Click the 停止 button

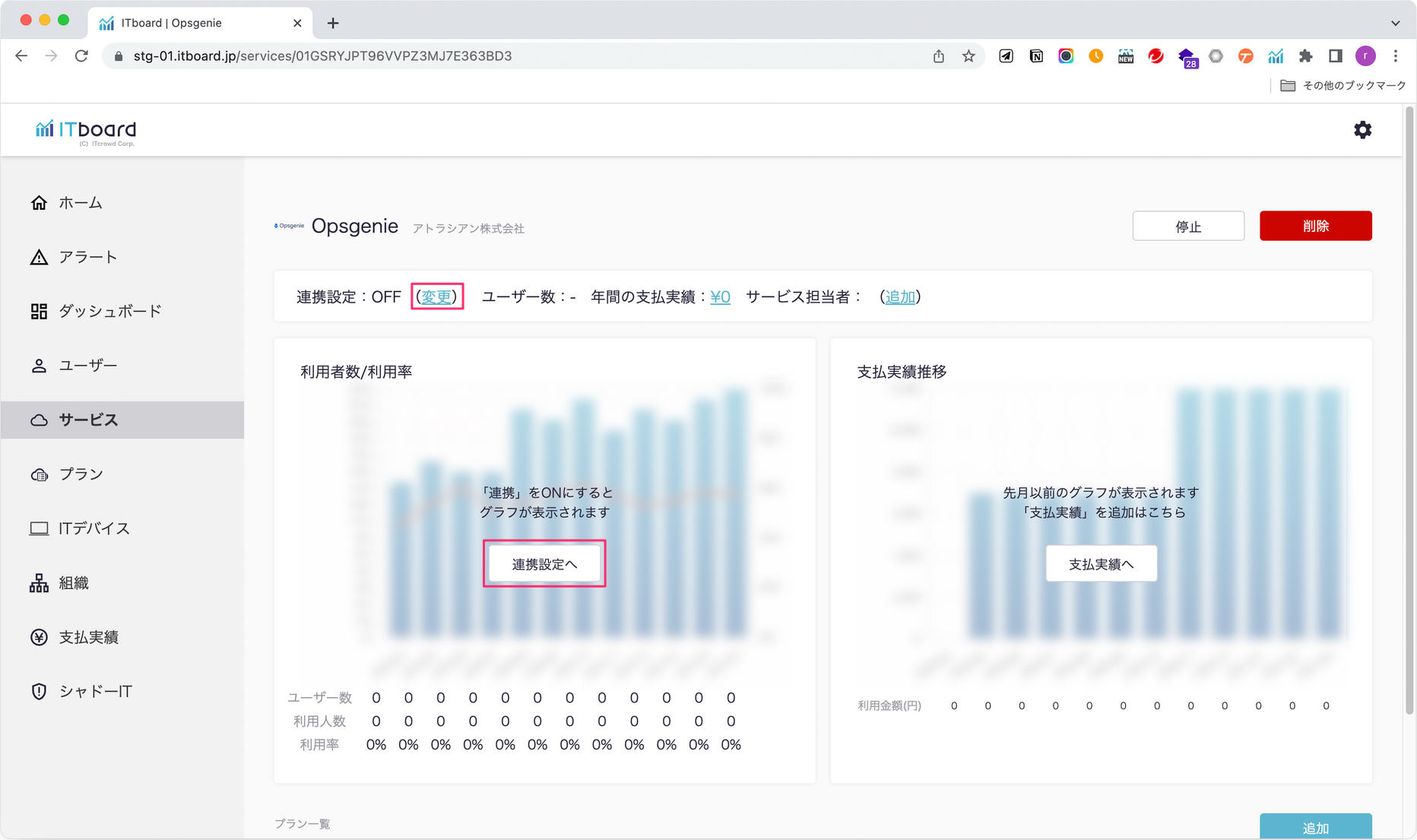pyautogui.click(x=1187, y=227)
